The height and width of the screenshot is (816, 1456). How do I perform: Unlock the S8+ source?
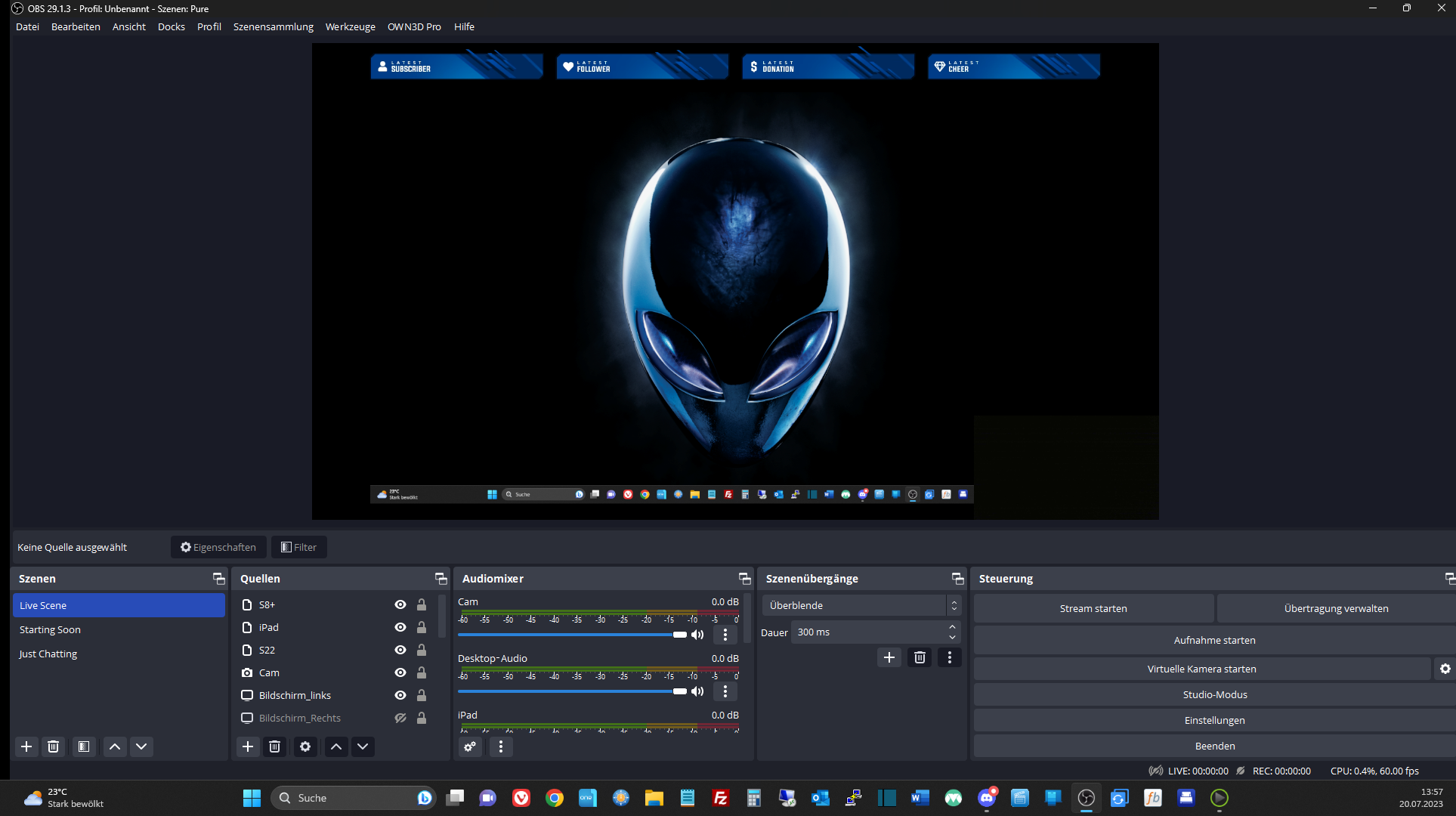point(422,604)
